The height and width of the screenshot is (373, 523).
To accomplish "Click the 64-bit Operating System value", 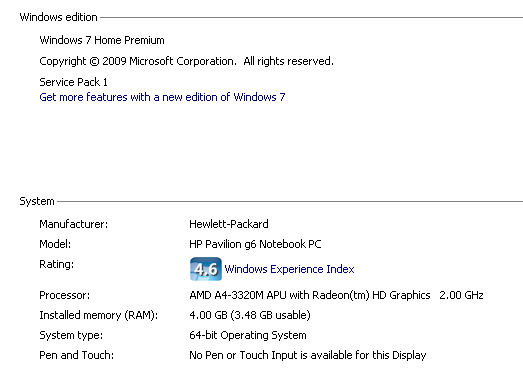I will coord(248,335).
